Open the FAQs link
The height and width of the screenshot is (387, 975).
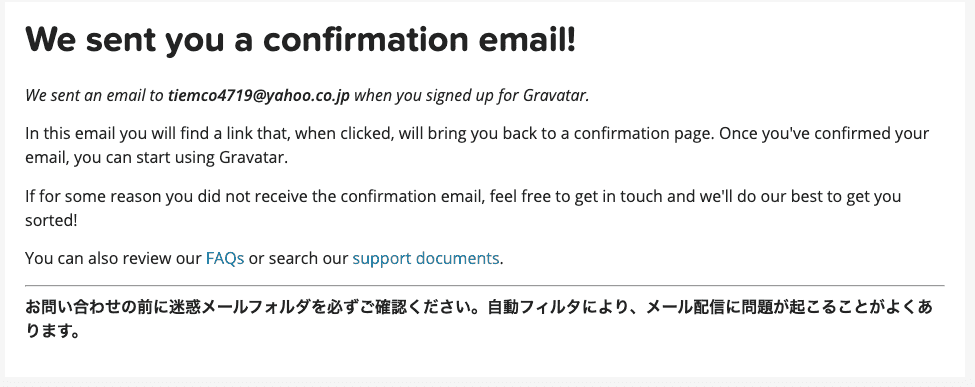pos(224,258)
